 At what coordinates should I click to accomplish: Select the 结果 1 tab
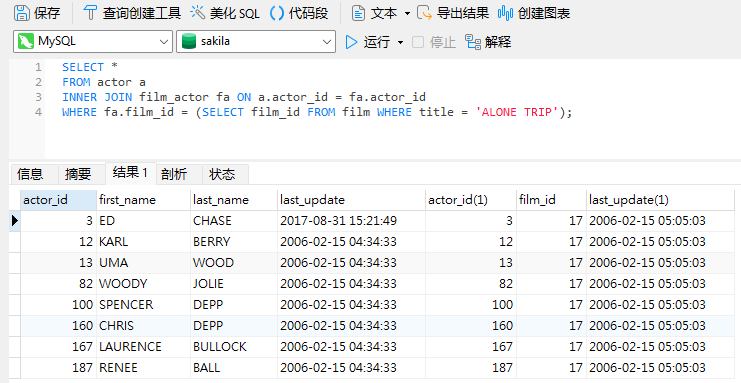coord(130,173)
